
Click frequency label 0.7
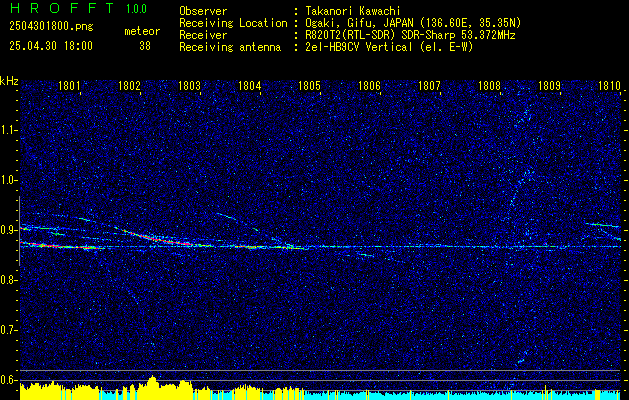point(8,330)
